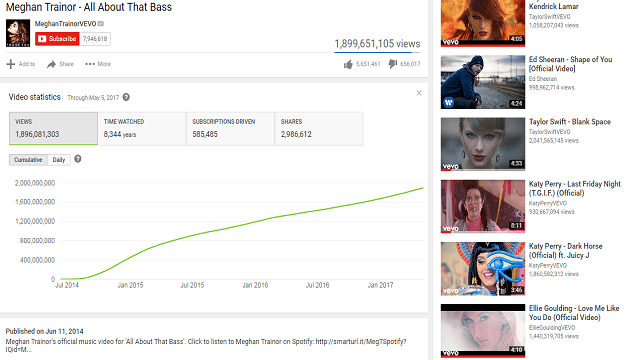The height and width of the screenshot is (360, 640).
Task: Click Meghan Trainor All About That Bass title
Action: 89,7
